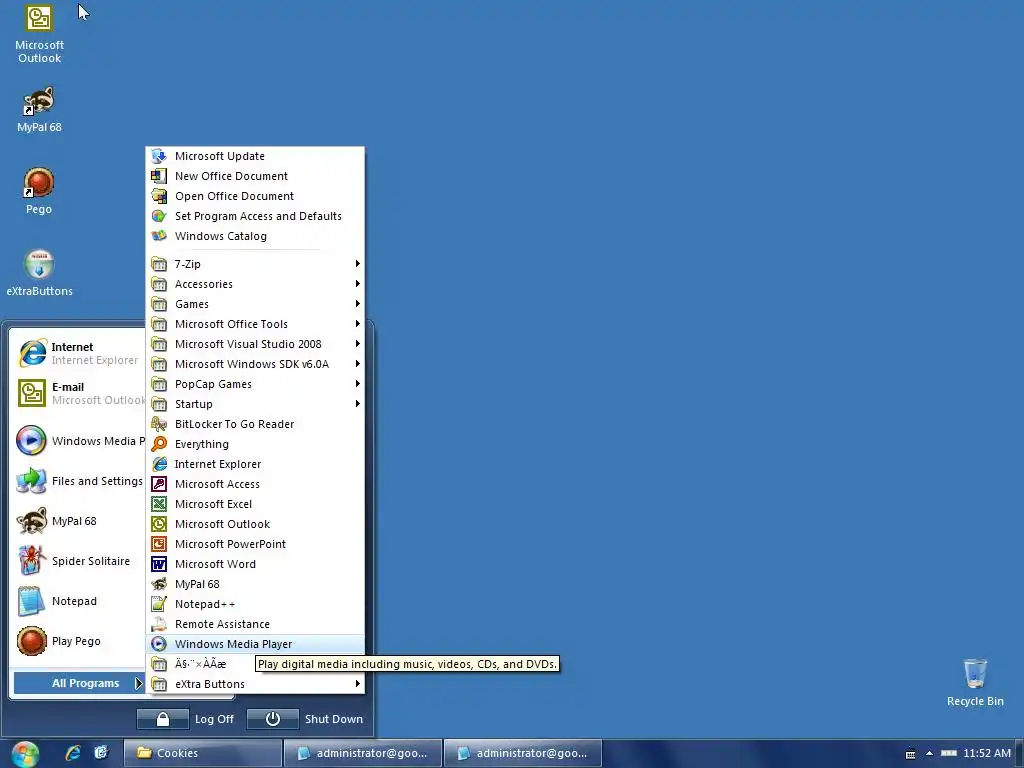The image size is (1024, 768).
Task: Expand the Games submenu arrow
Action: click(x=358, y=304)
